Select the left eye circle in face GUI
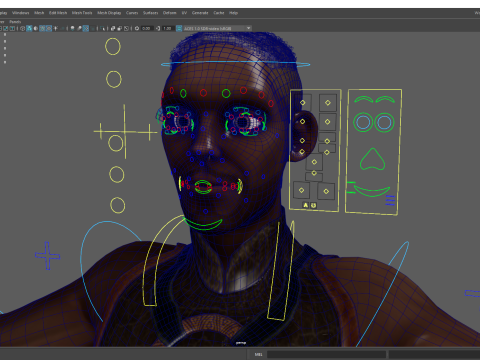 click(363, 122)
